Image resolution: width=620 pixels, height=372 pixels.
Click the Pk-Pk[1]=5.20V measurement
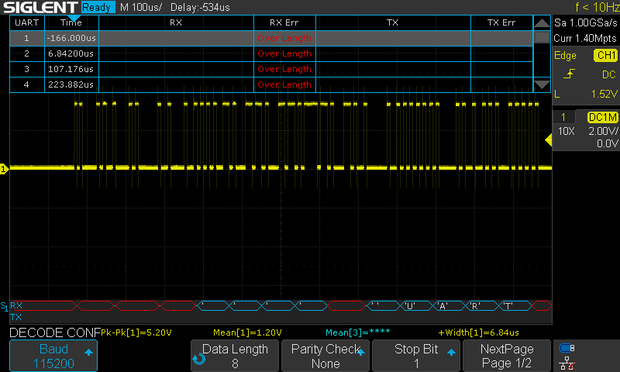136,332
